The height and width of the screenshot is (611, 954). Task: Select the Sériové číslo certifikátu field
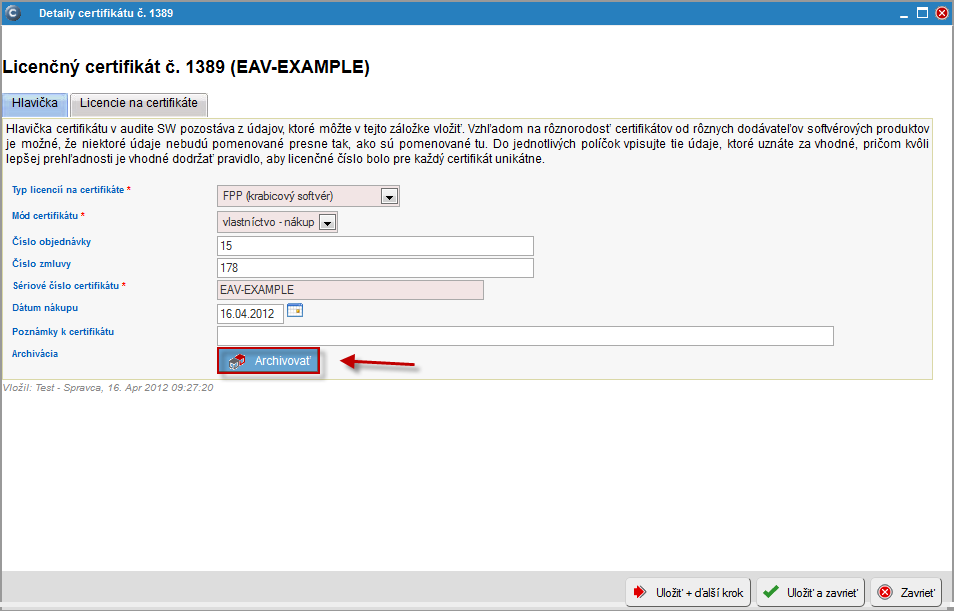[350, 290]
